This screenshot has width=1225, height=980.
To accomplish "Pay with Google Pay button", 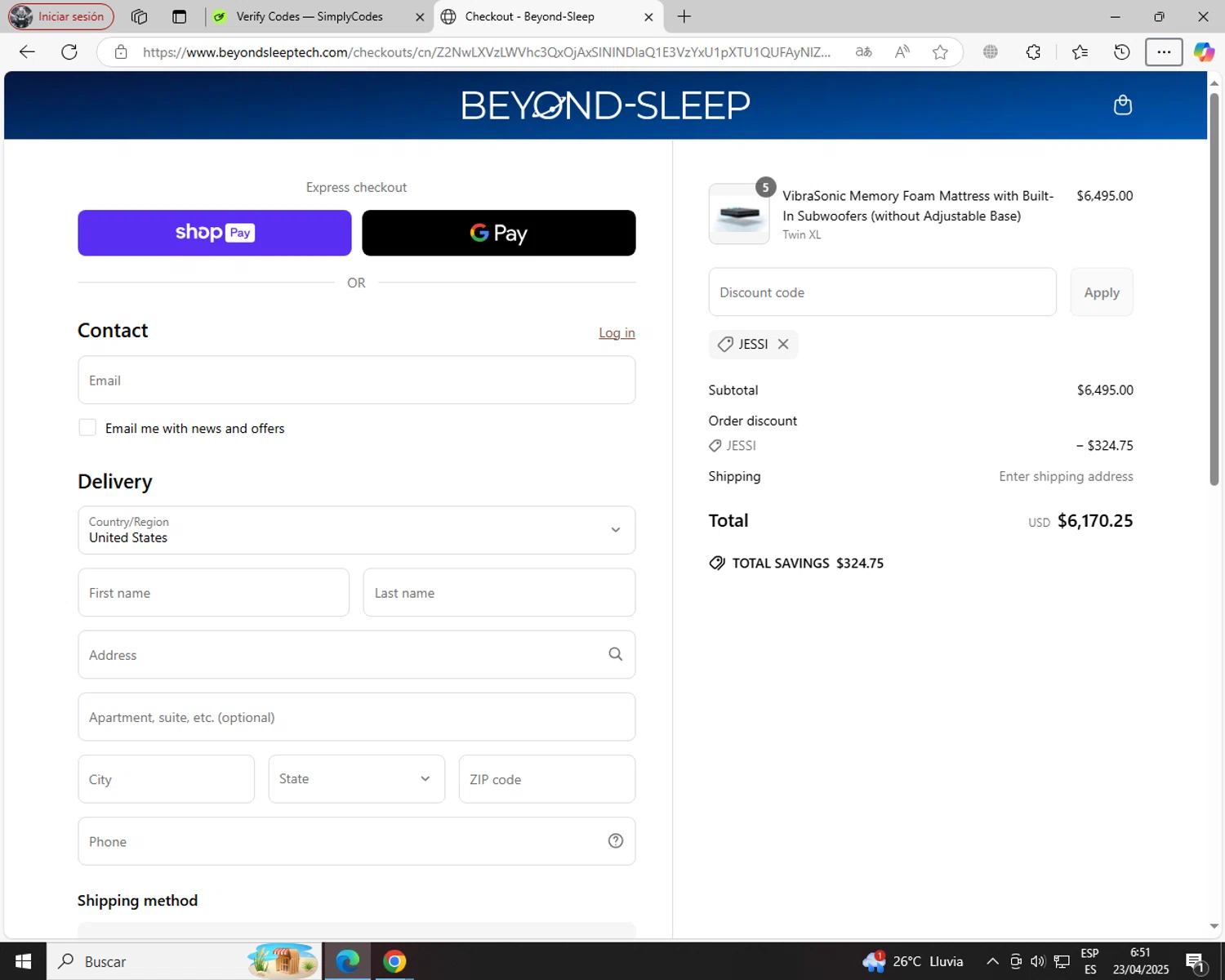I will [499, 233].
